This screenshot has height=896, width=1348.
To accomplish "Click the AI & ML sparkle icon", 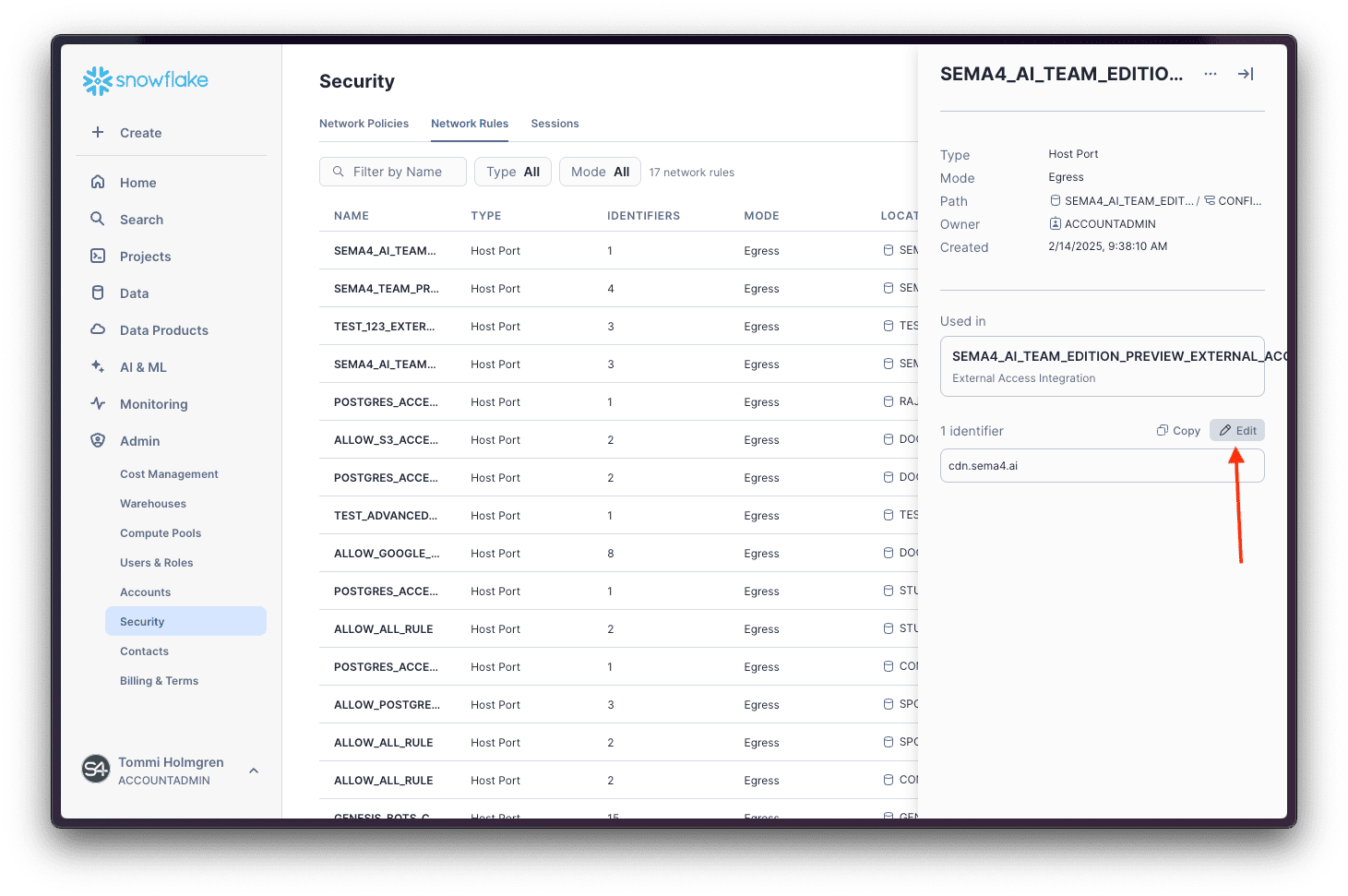I will point(98,366).
